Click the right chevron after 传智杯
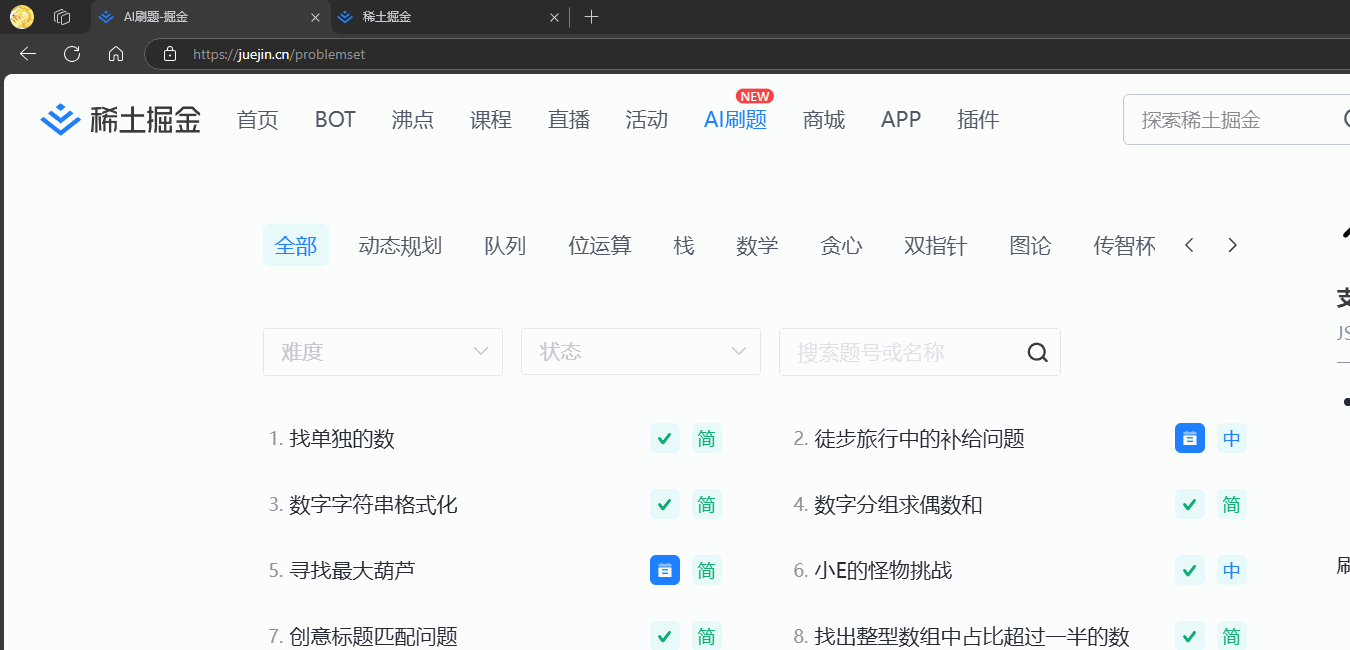The height and width of the screenshot is (650, 1350). (1232, 244)
